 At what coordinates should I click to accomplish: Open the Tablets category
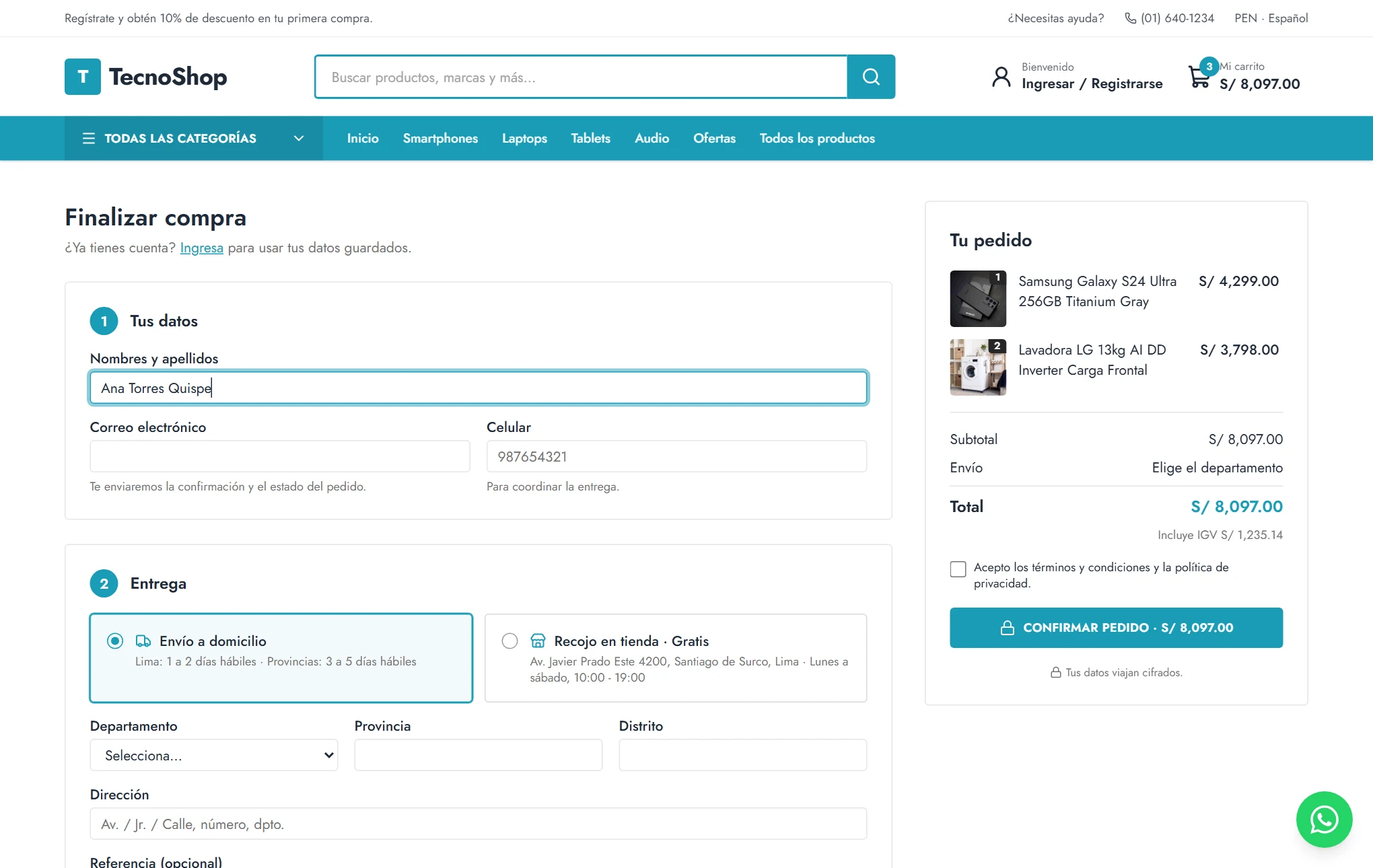(590, 138)
